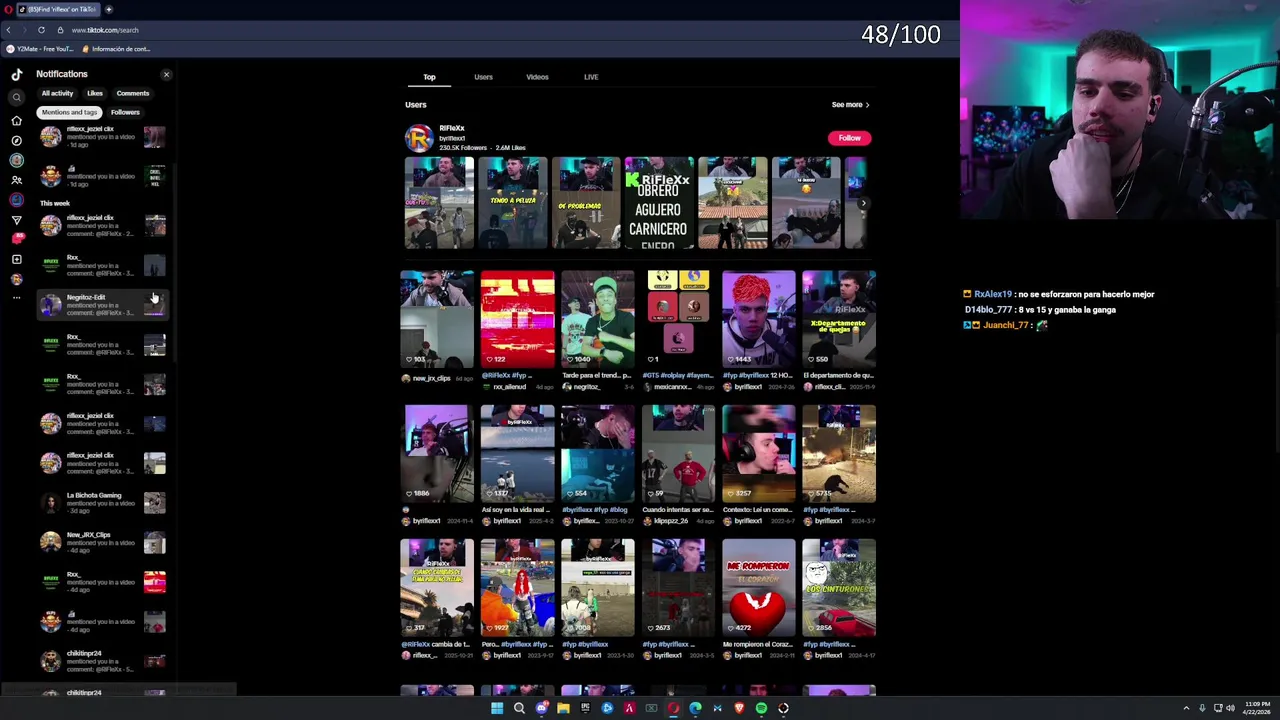Filter notifications by Comments

coord(133,93)
